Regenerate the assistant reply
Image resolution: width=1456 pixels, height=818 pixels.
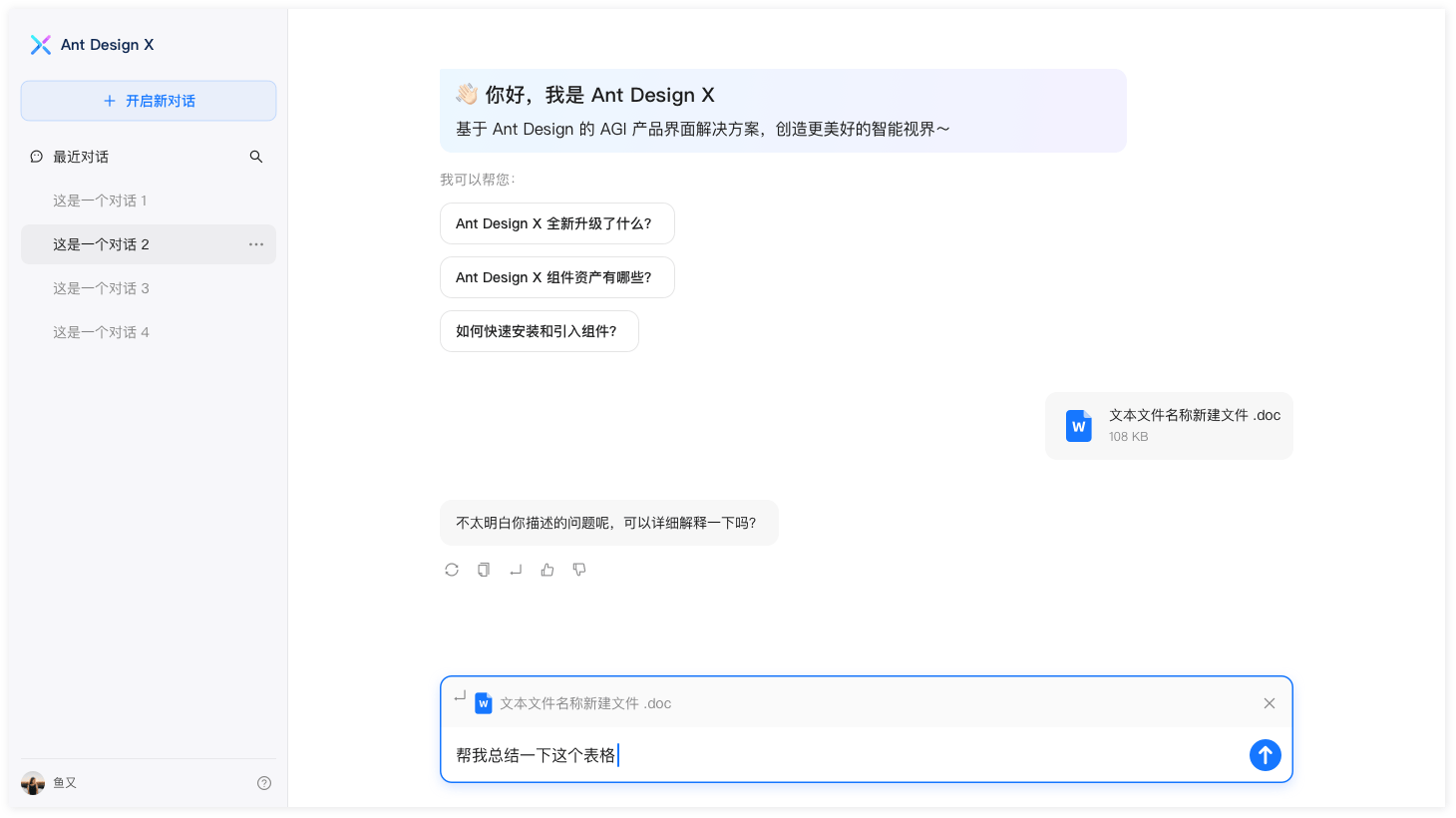[452, 570]
